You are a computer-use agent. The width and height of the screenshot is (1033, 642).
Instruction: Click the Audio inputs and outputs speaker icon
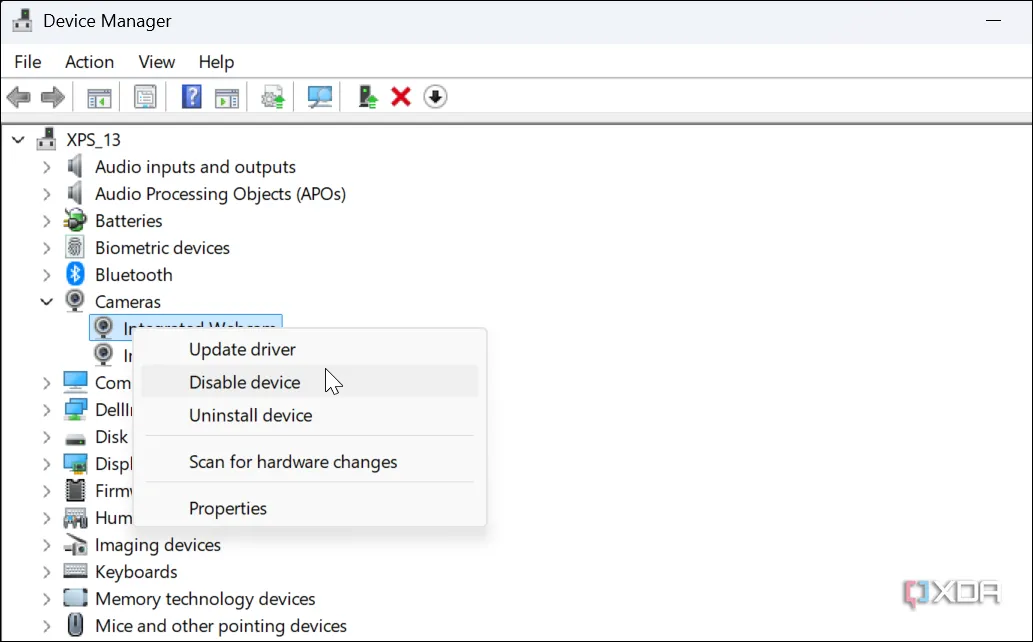[75, 166]
